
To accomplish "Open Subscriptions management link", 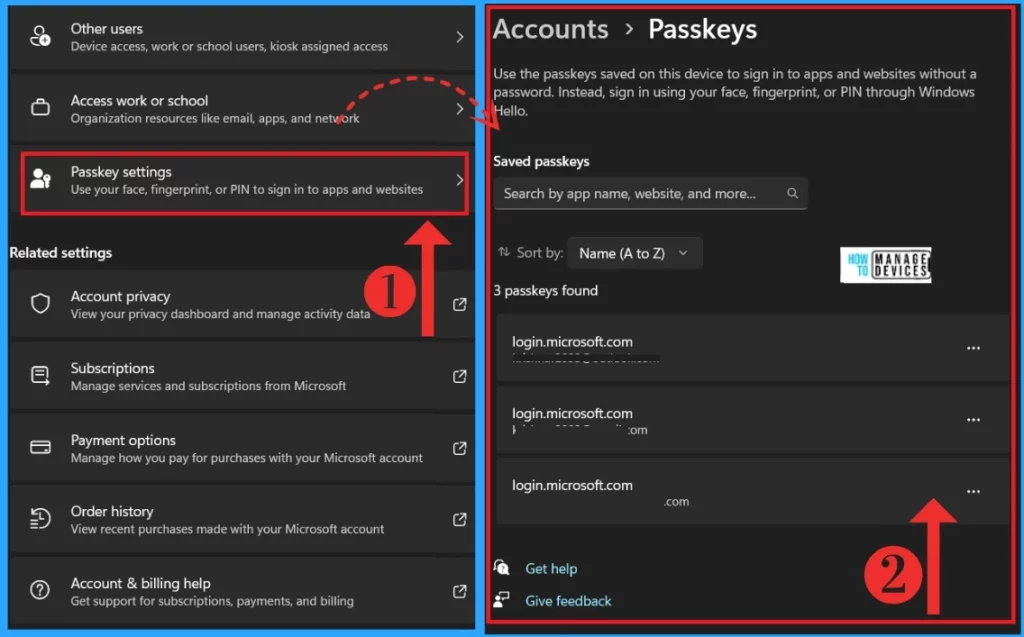I will 242,376.
